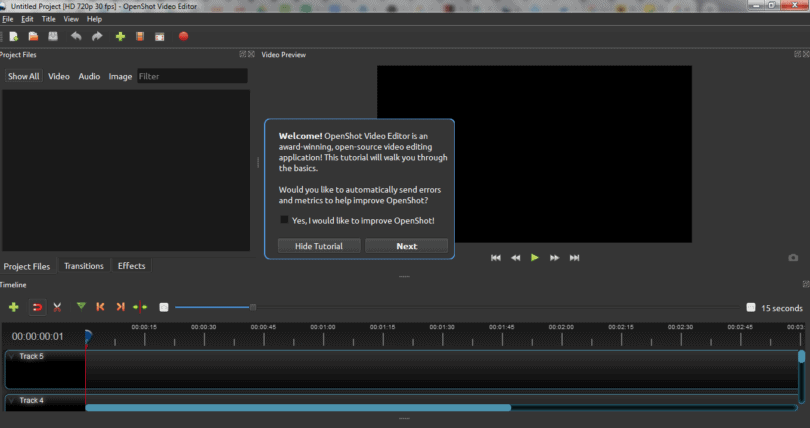Save the current frame with the camera icon
810x428 pixels.
click(793, 258)
